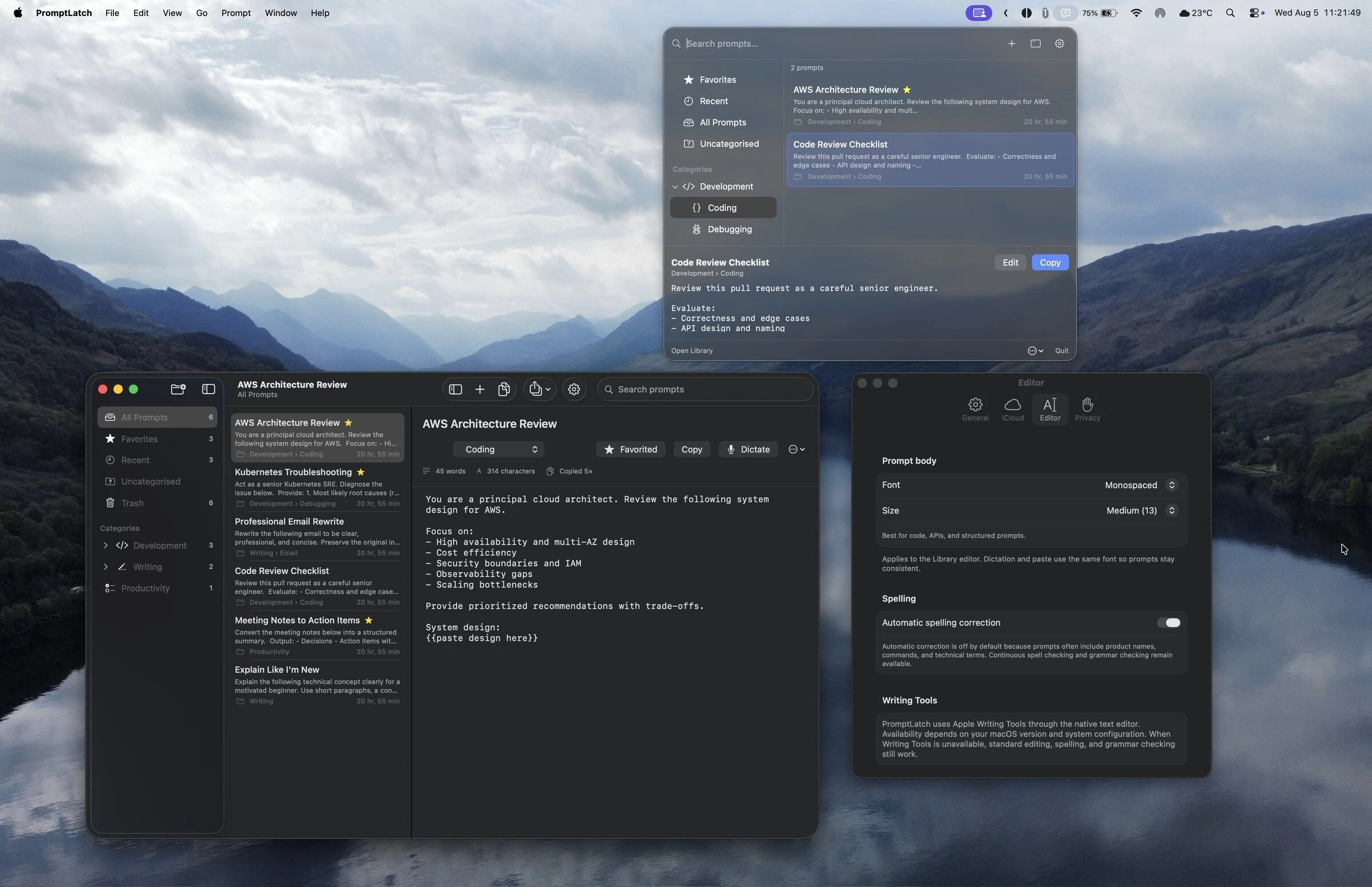Select All Prompts in the Library sidebar

click(157, 417)
